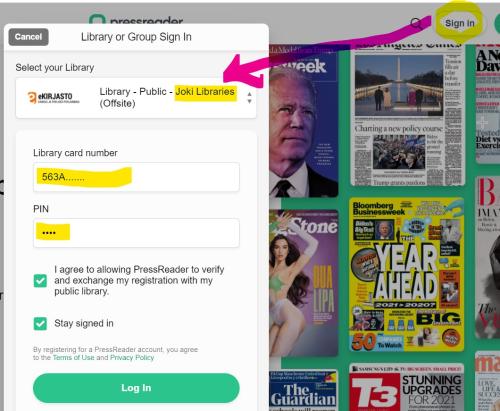Toggle the Stay signed in checkbox
The height and width of the screenshot is (411, 500).
40,323
